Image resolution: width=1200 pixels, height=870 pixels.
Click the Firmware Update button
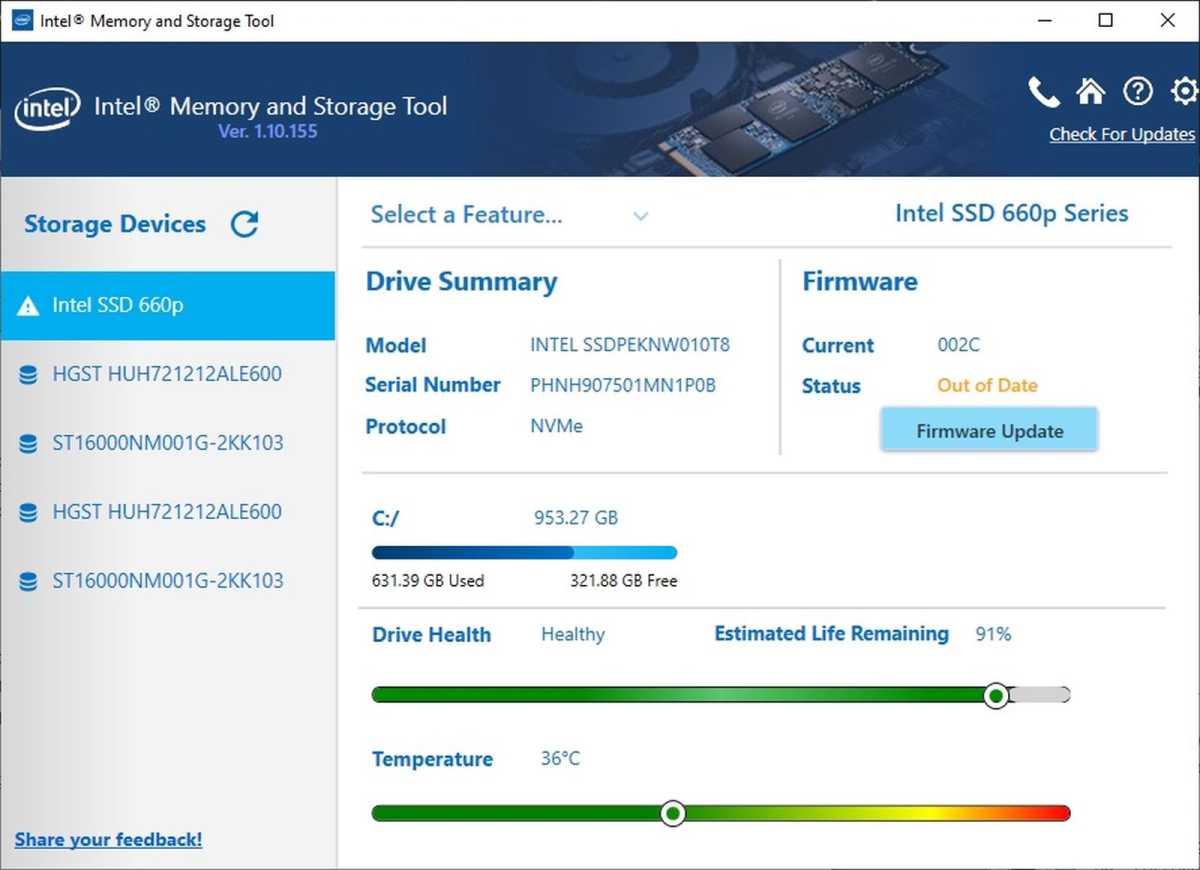click(989, 431)
